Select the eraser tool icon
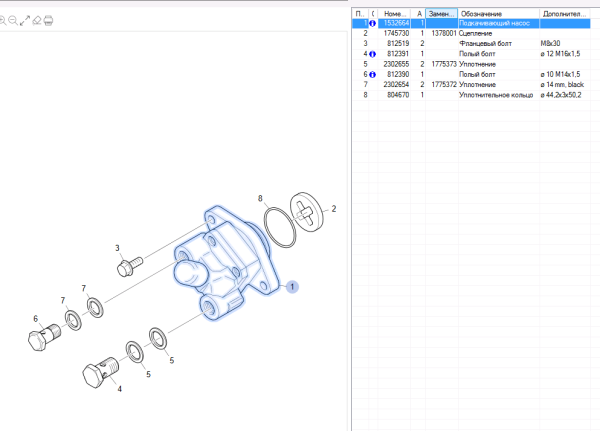Image resolution: width=600 pixels, height=431 pixels. 37,20
